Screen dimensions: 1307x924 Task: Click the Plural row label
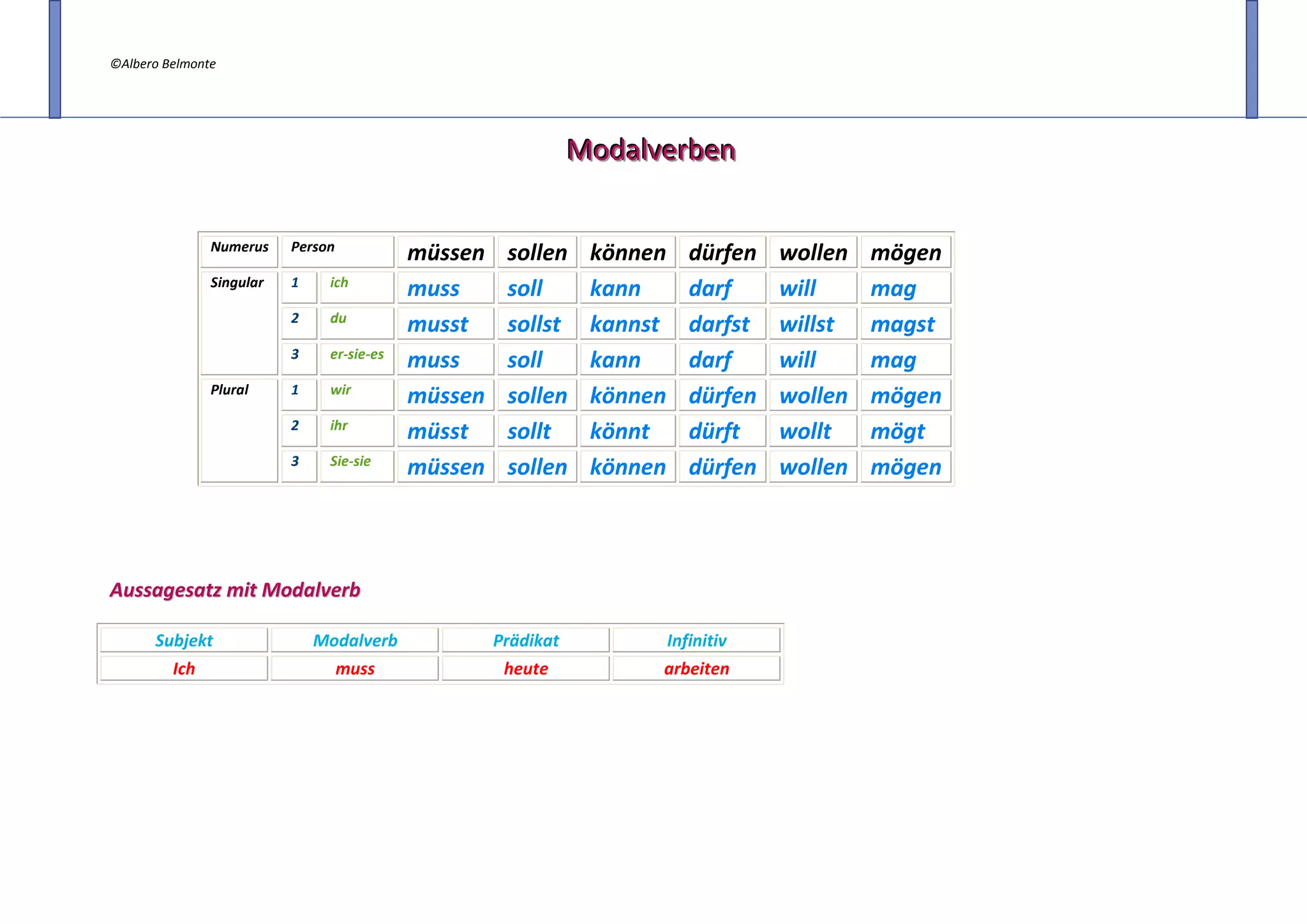pyautogui.click(x=230, y=390)
